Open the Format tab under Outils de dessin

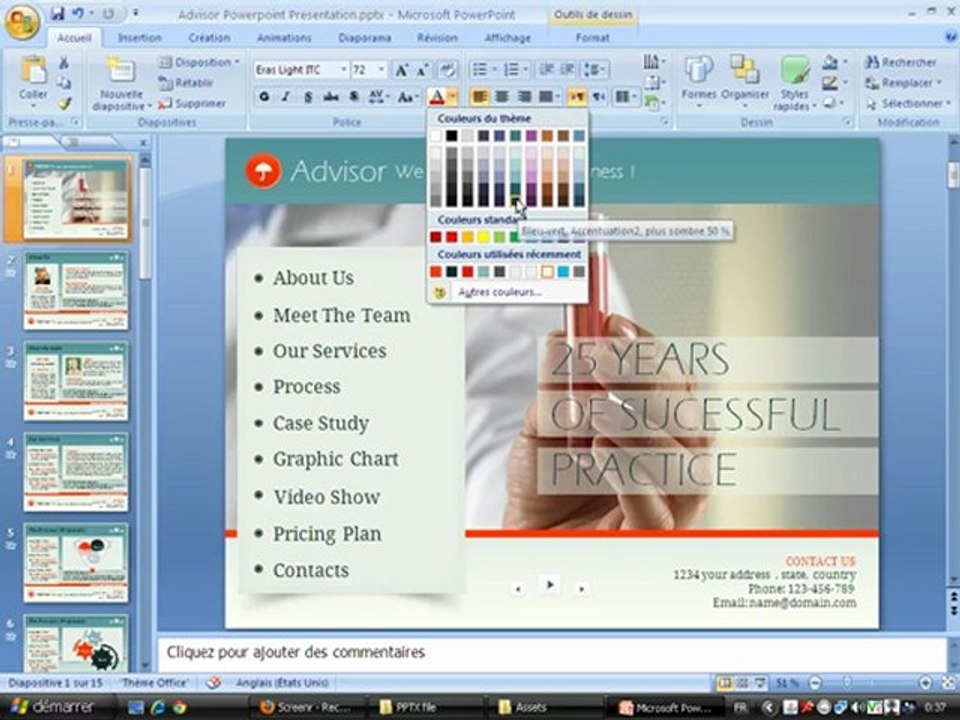[592, 37]
